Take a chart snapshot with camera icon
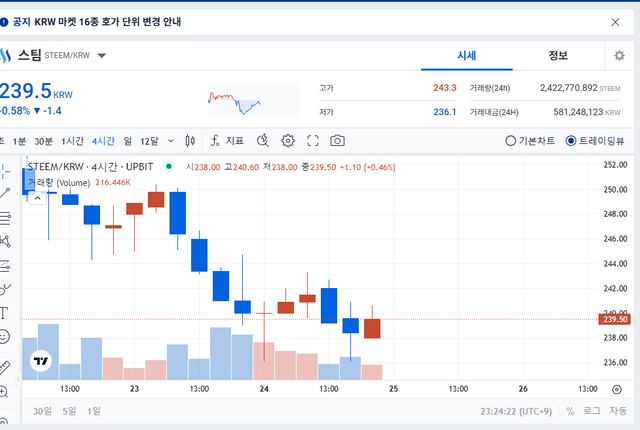This screenshot has width=640, height=430. tap(337, 141)
